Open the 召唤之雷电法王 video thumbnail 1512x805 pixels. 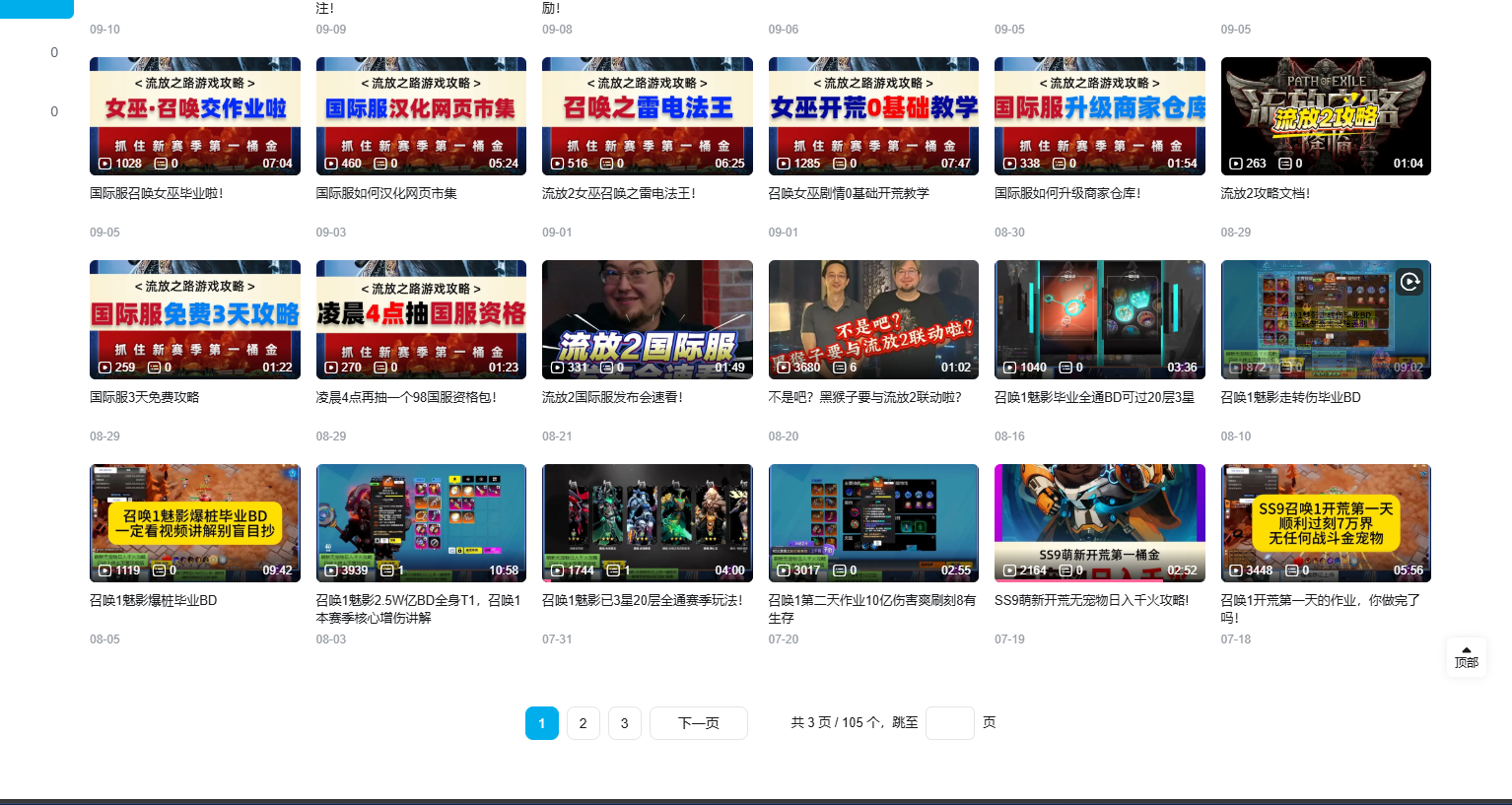648,116
